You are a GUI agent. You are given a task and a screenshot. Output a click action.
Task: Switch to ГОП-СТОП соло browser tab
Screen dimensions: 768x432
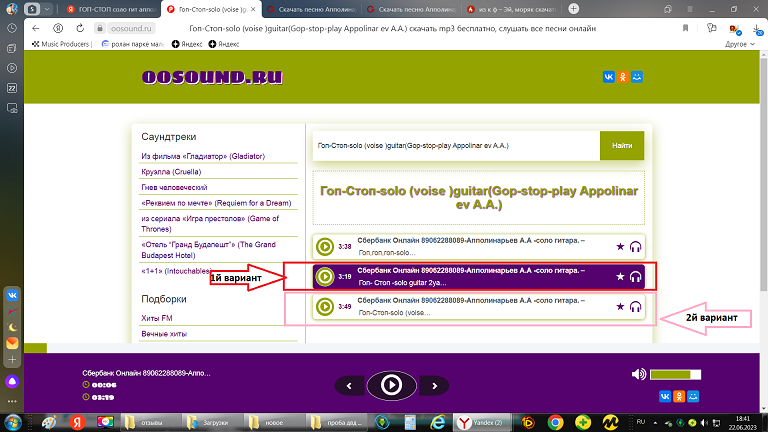(x=111, y=9)
